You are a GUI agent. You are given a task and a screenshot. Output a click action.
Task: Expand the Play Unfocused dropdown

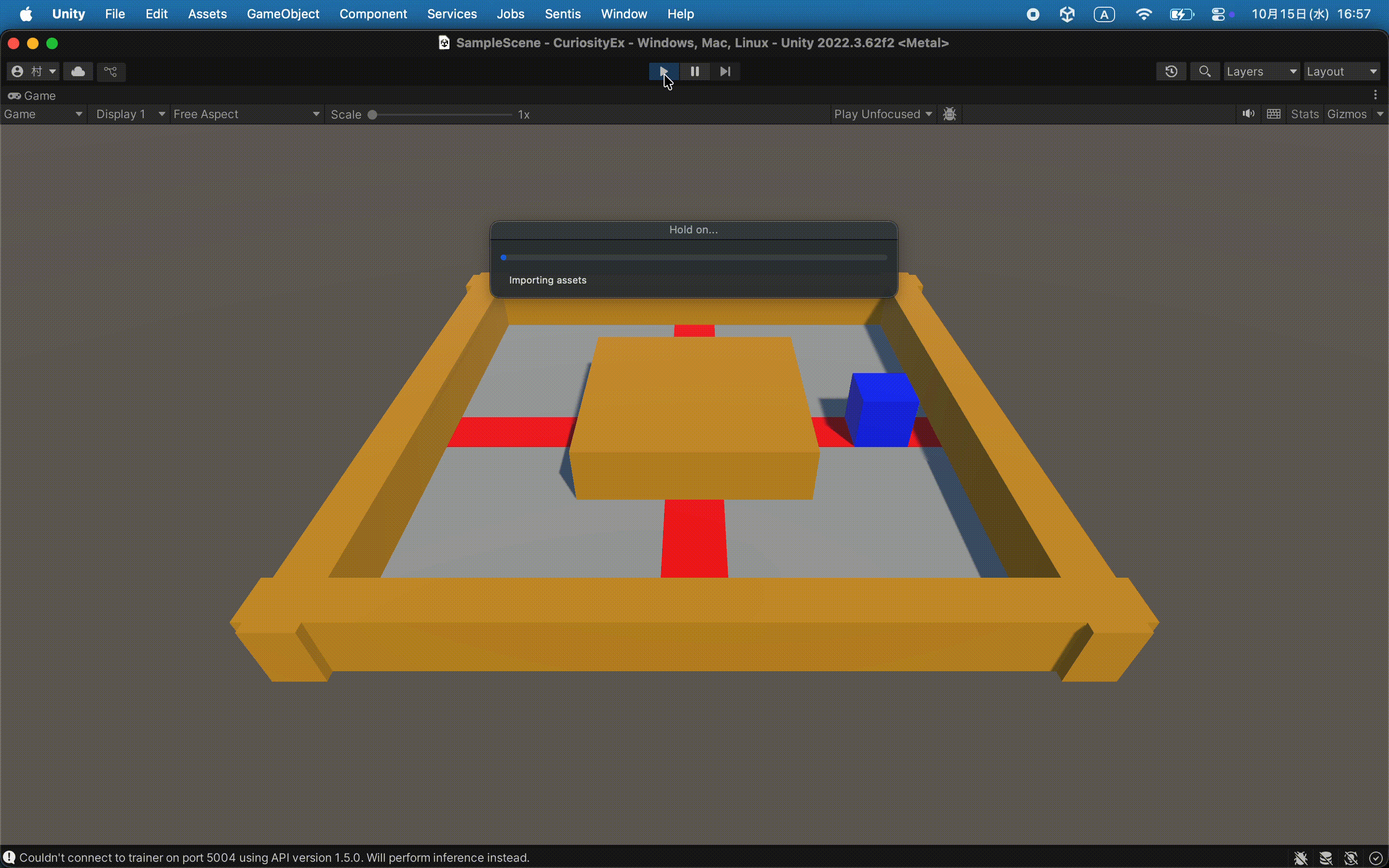[882, 114]
